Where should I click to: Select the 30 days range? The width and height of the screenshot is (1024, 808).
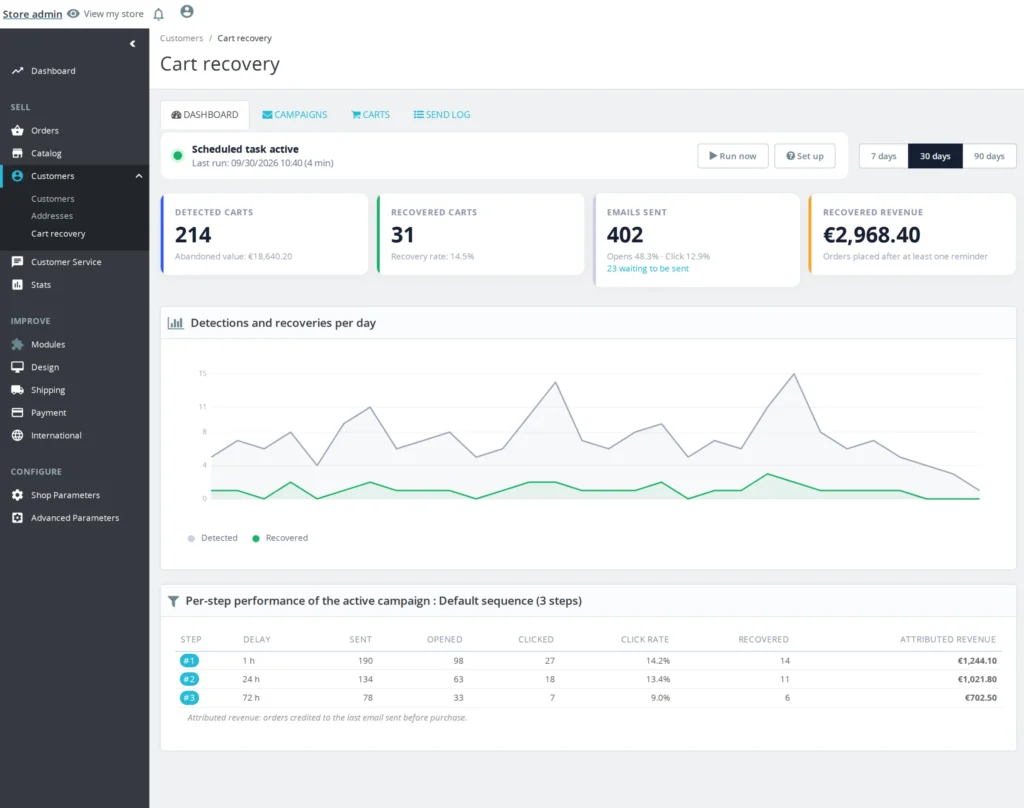tap(935, 156)
